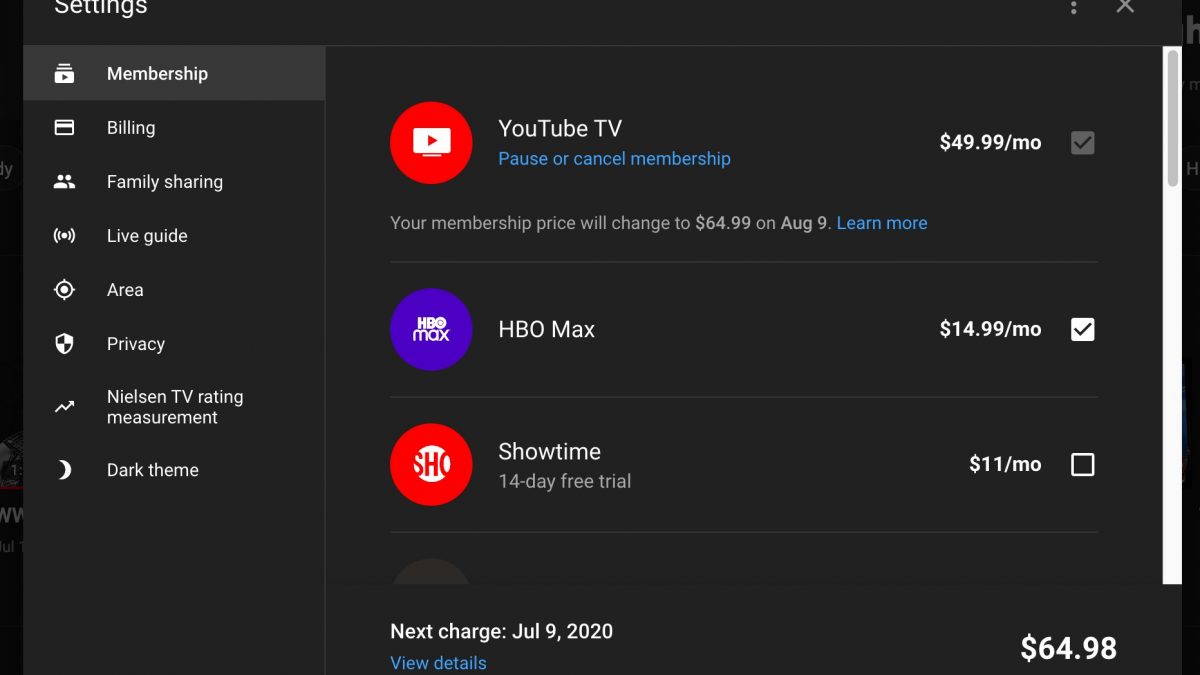Click the red YouTube TV logo
1200x675 pixels.
[x=431, y=143]
